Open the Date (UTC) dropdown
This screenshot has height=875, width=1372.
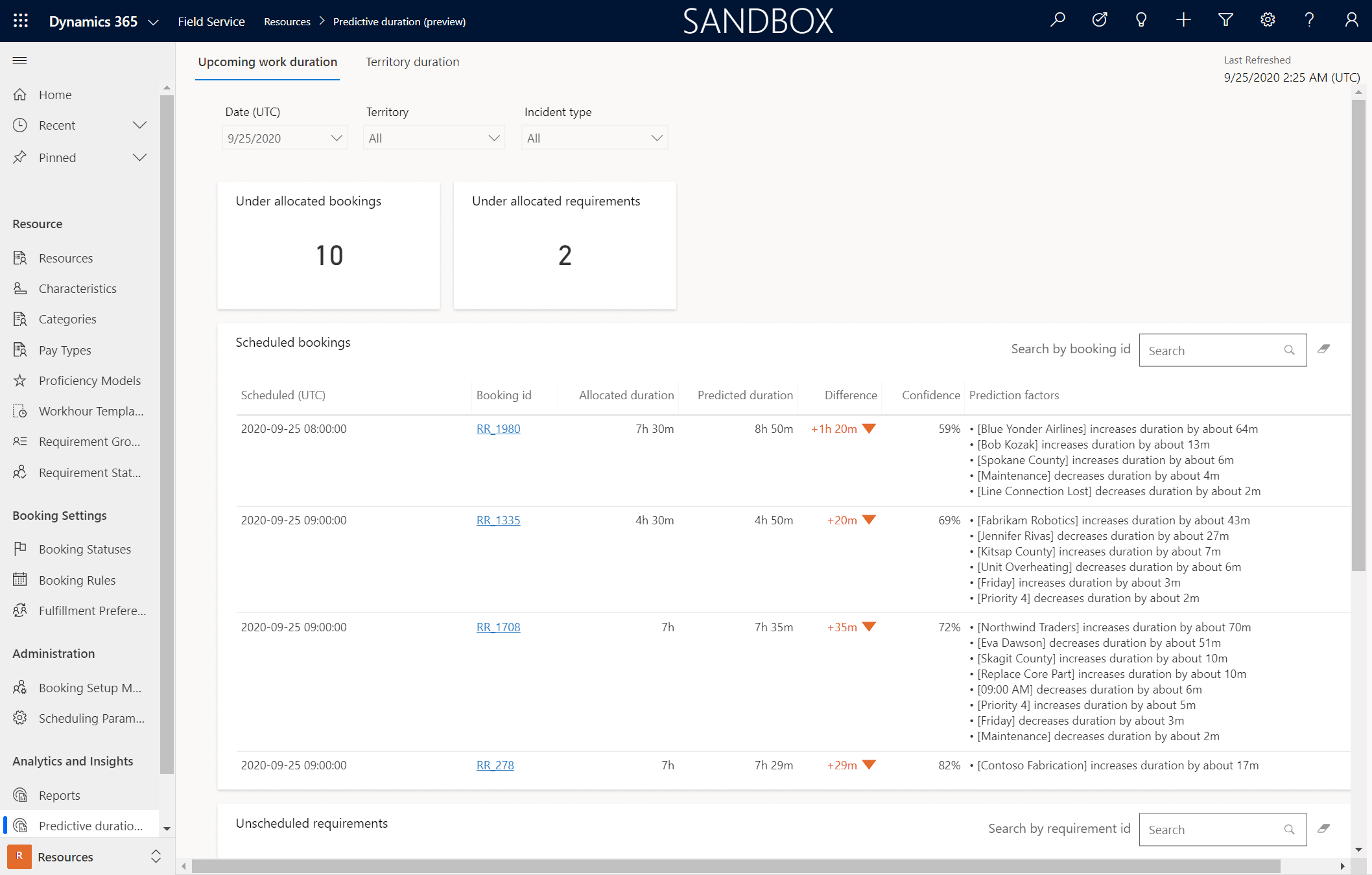pyautogui.click(x=285, y=138)
